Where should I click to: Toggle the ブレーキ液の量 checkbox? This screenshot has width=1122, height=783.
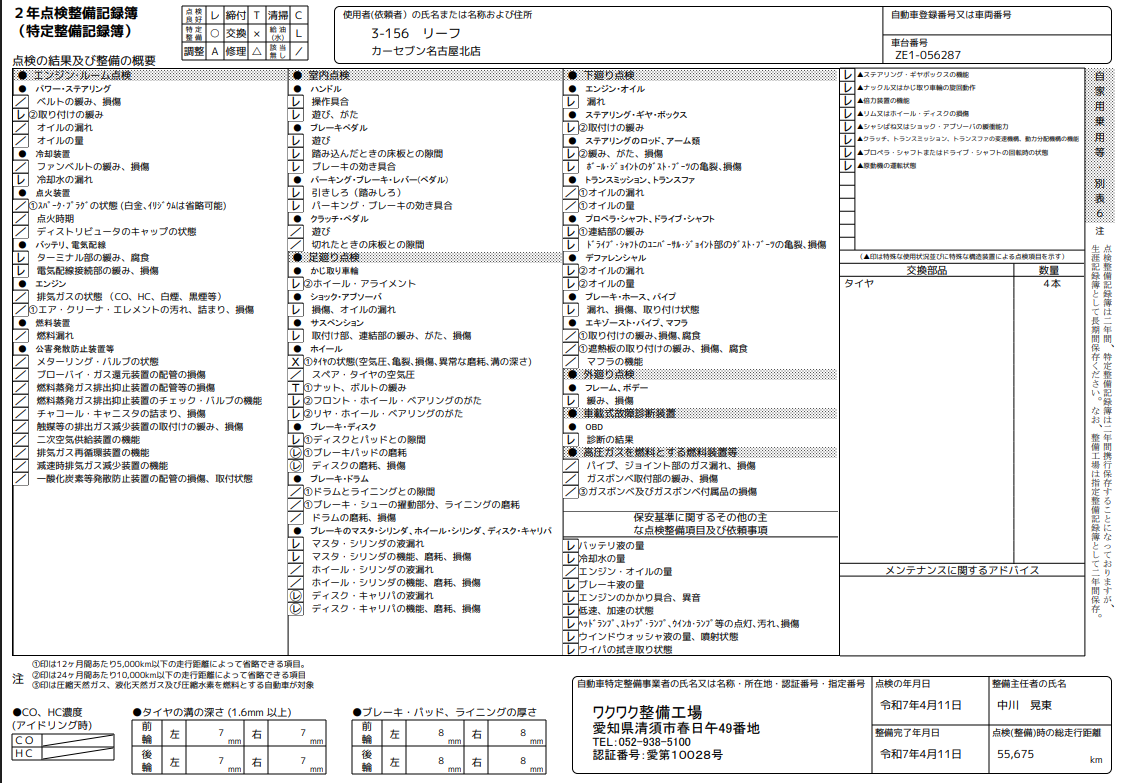tap(571, 585)
